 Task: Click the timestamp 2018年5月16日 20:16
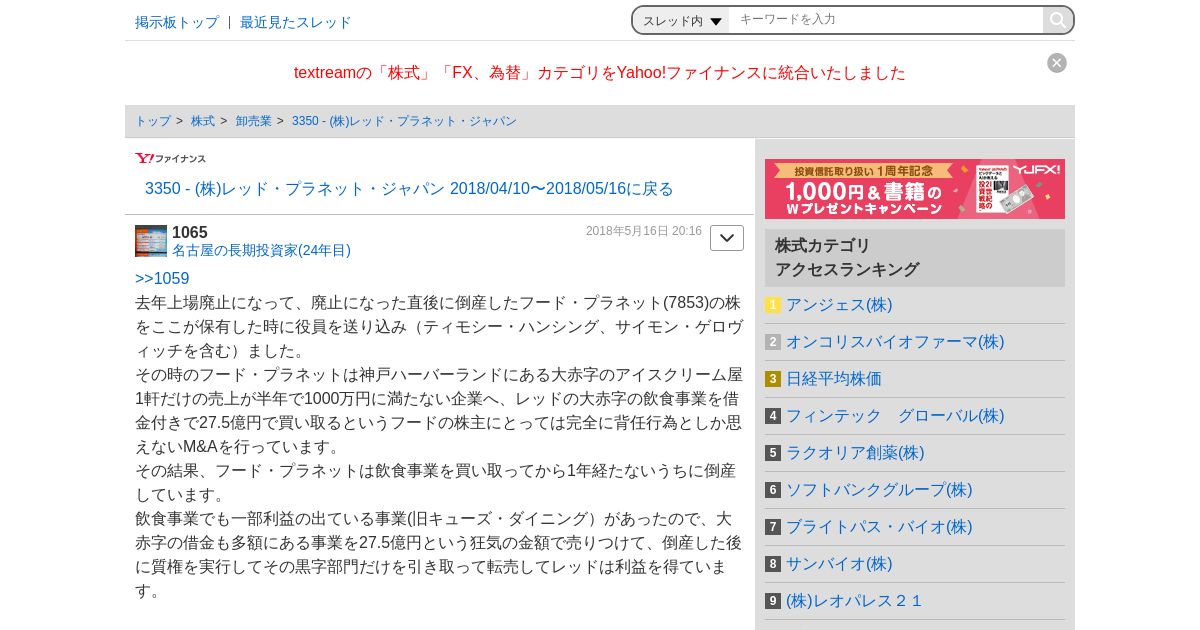point(644,231)
